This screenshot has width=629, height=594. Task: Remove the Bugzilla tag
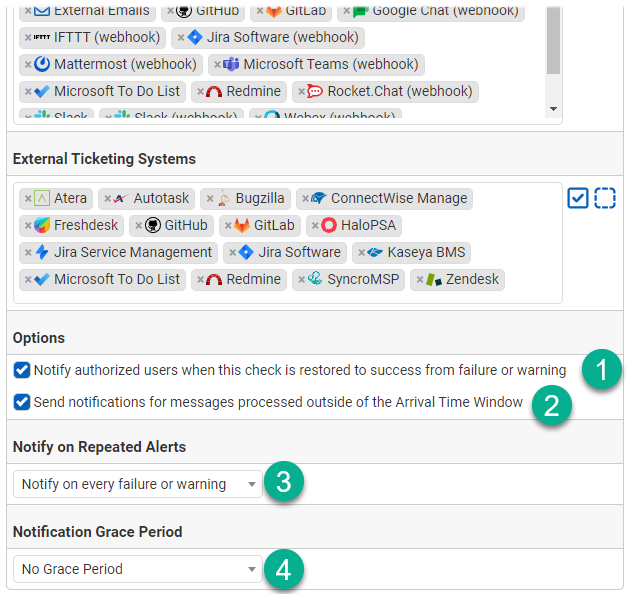pos(210,199)
